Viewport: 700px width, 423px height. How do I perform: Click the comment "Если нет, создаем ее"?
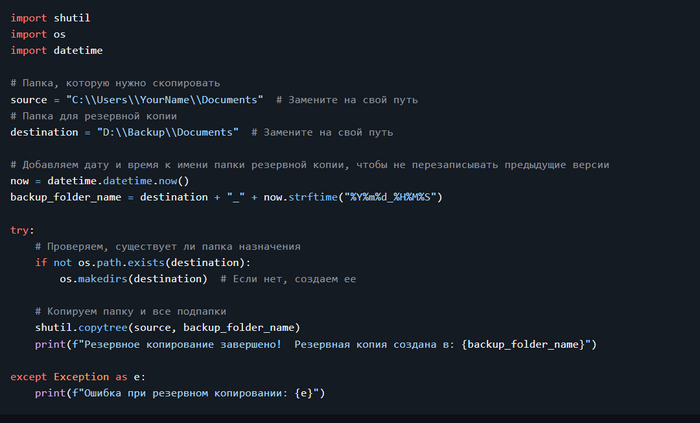click(x=288, y=278)
